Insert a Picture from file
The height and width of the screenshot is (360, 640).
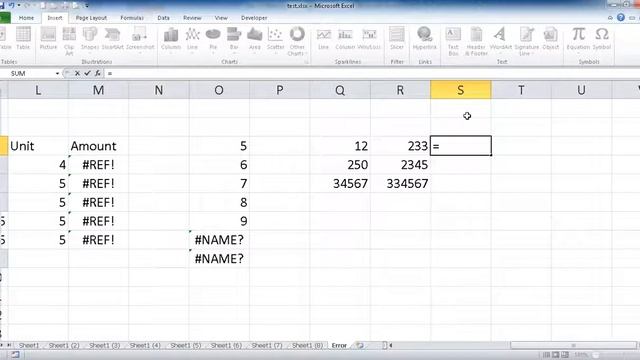click(x=48, y=39)
